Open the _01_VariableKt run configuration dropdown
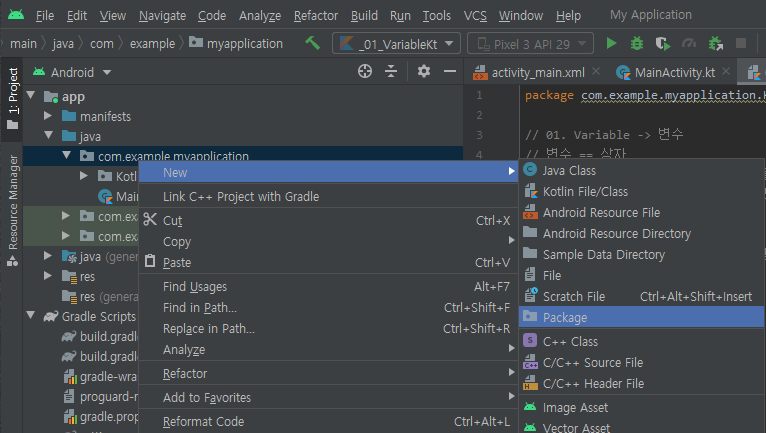The height and width of the screenshot is (433, 766). click(396, 43)
